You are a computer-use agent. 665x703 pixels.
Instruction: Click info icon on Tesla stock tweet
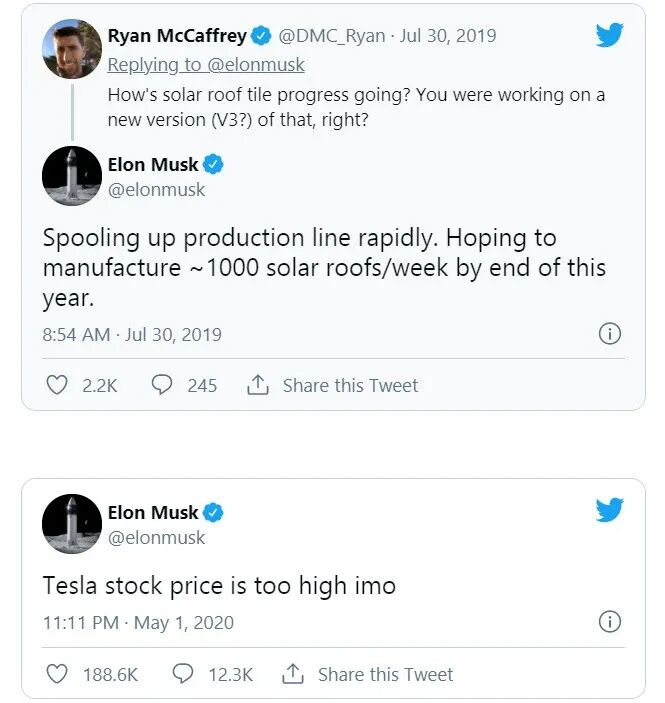pos(609,622)
